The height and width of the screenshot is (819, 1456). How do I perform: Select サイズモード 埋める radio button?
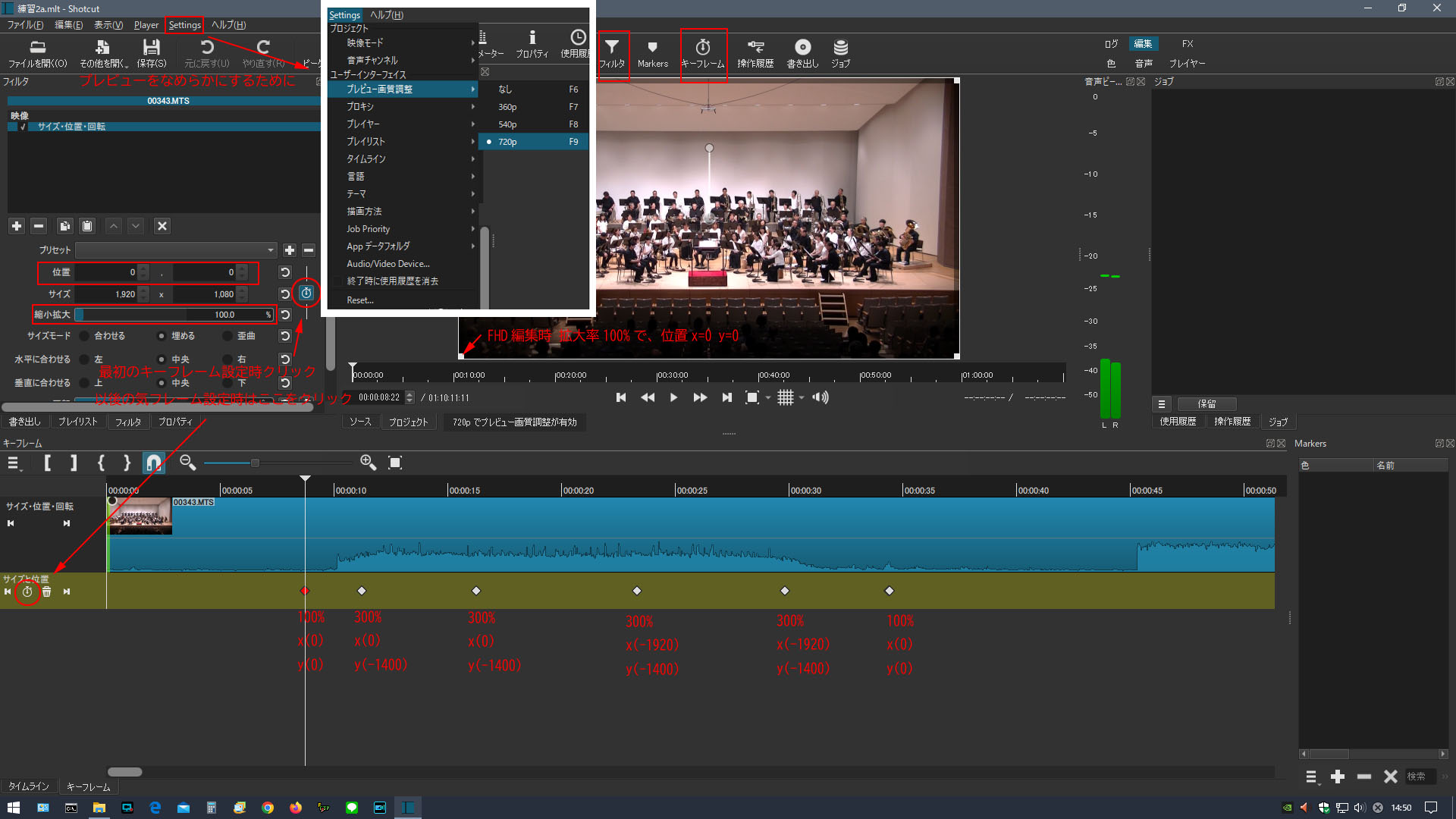click(162, 336)
